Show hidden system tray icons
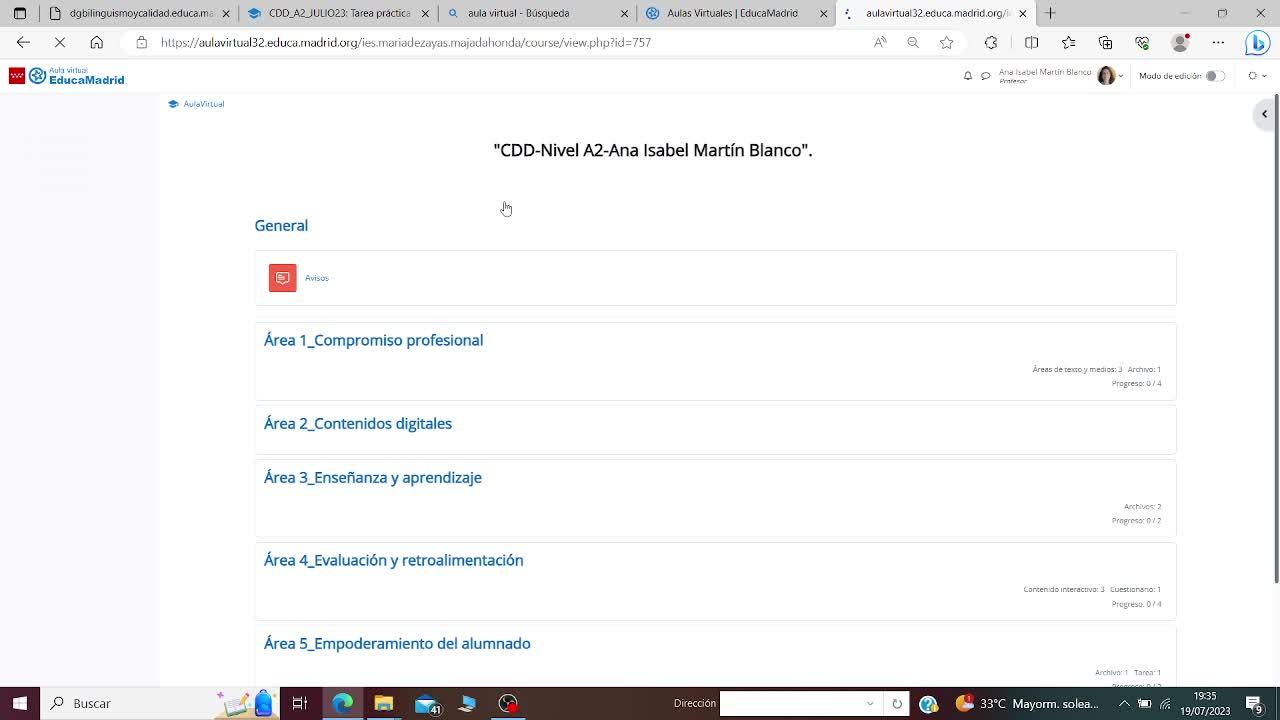Viewport: 1280px width, 720px height. [1123, 703]
